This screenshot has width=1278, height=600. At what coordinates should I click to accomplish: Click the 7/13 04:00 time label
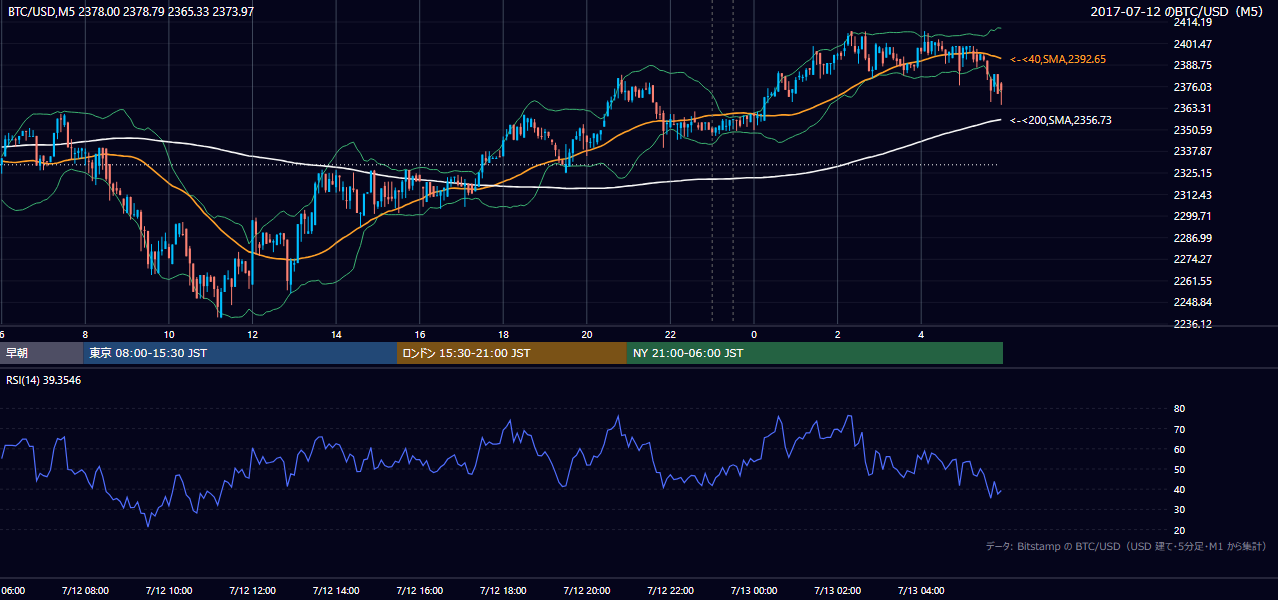[921, 591]
